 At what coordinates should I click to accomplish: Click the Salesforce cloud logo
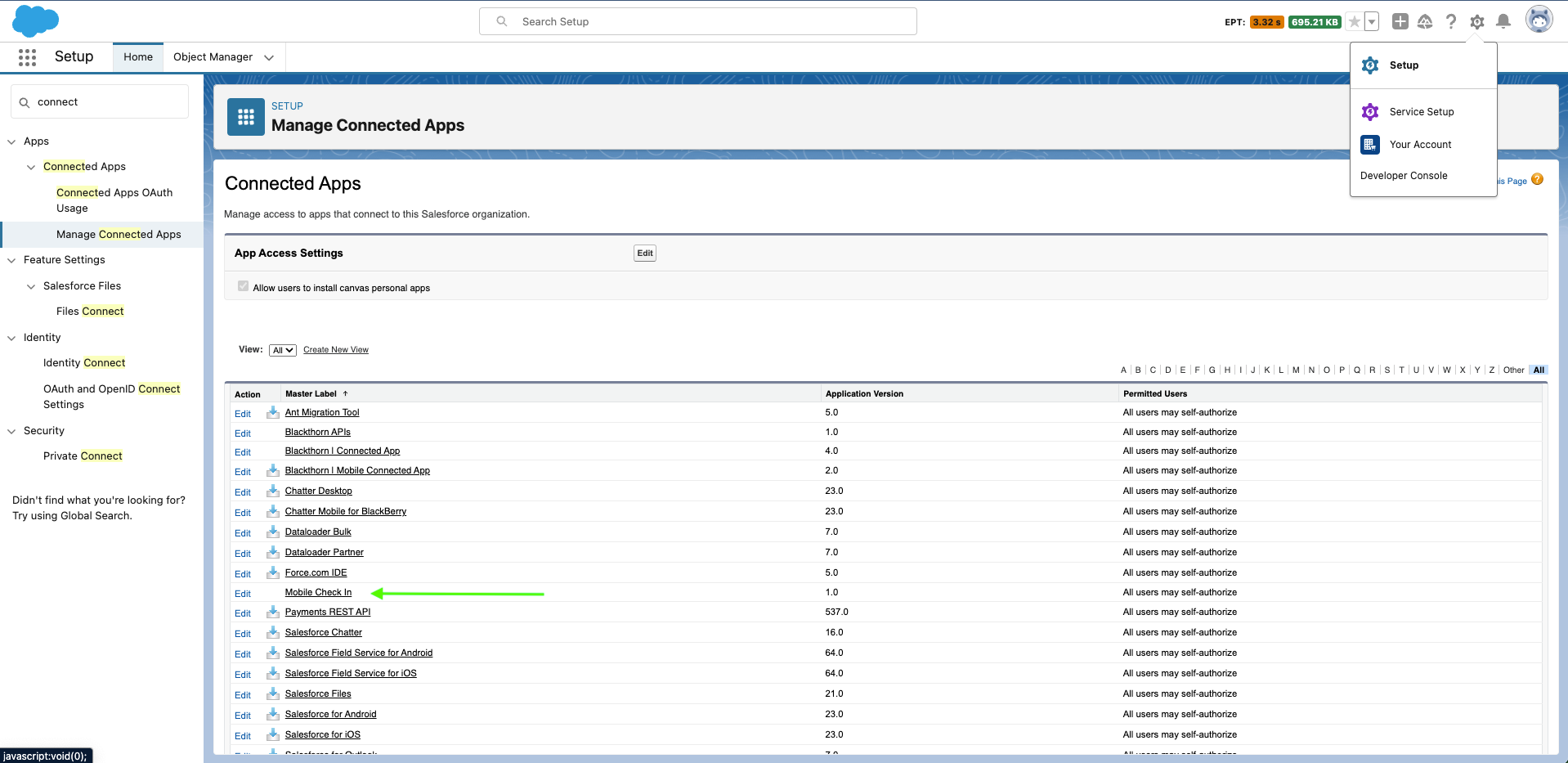(x=35, y=20)
